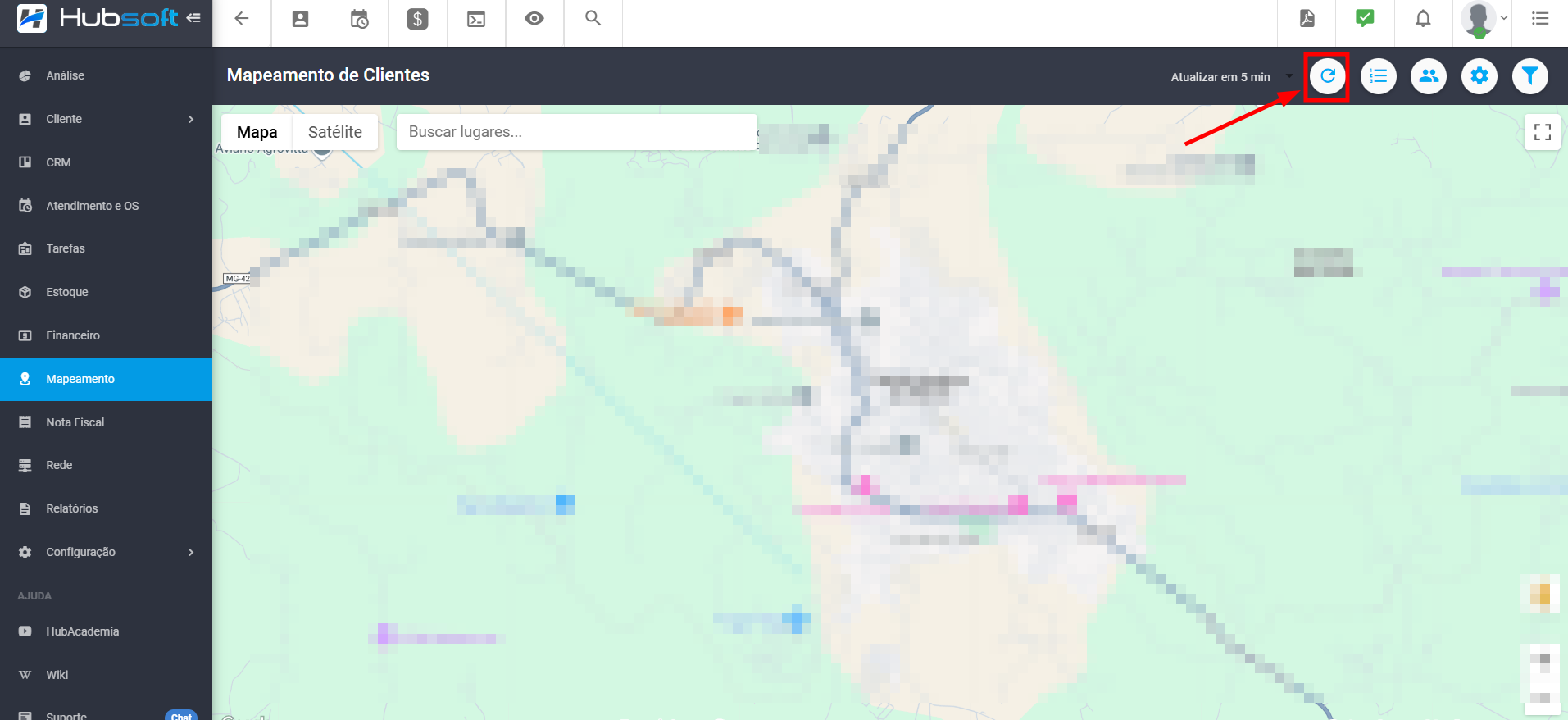Open map settings gear button
The image size is (1568, 720).
[1479, 76]
